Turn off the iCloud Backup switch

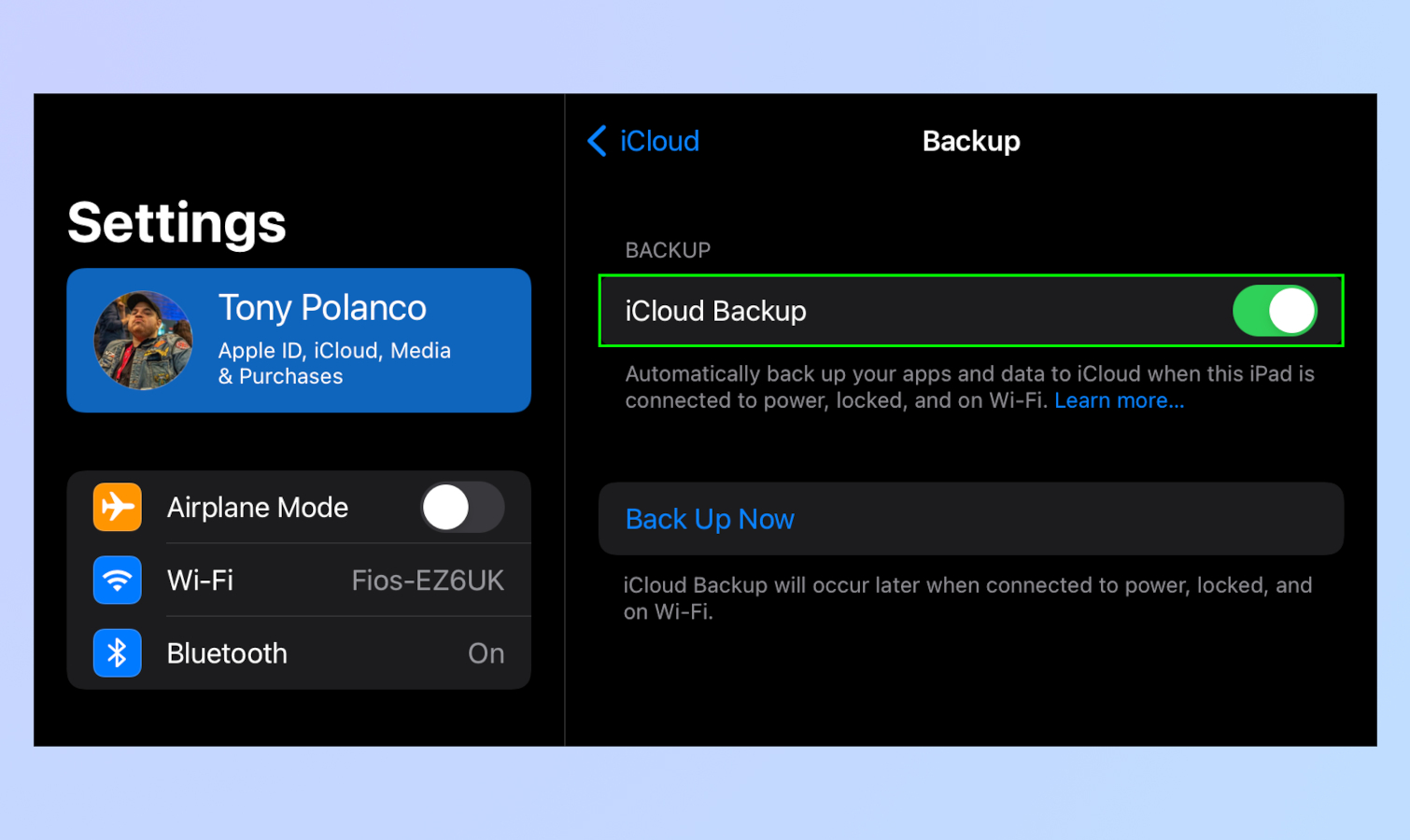click(1275, 311)
